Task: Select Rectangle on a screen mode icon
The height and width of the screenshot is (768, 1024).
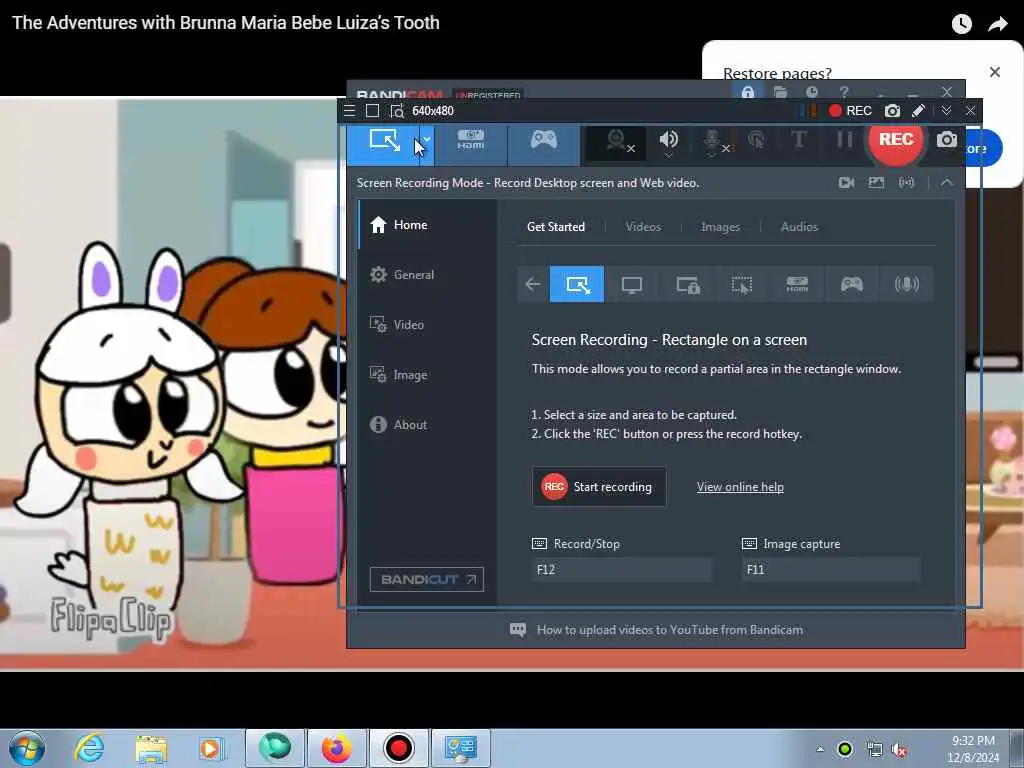Action: (577, 284)
